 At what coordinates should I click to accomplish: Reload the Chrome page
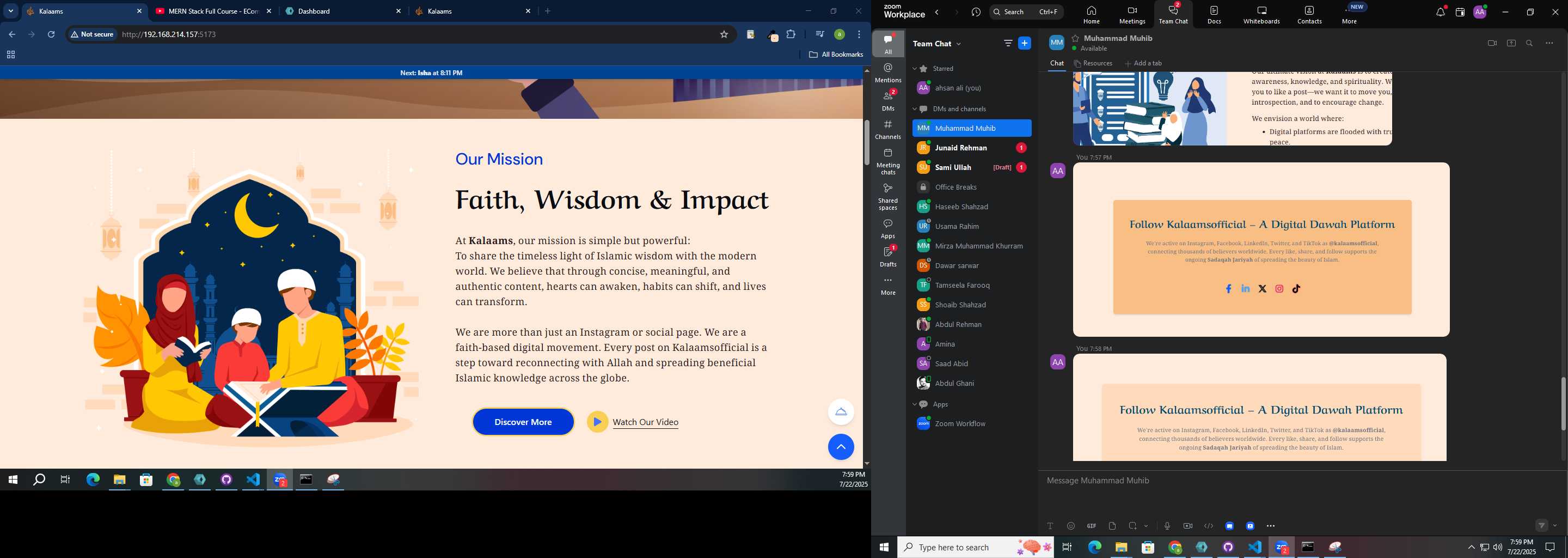point(52,35)
